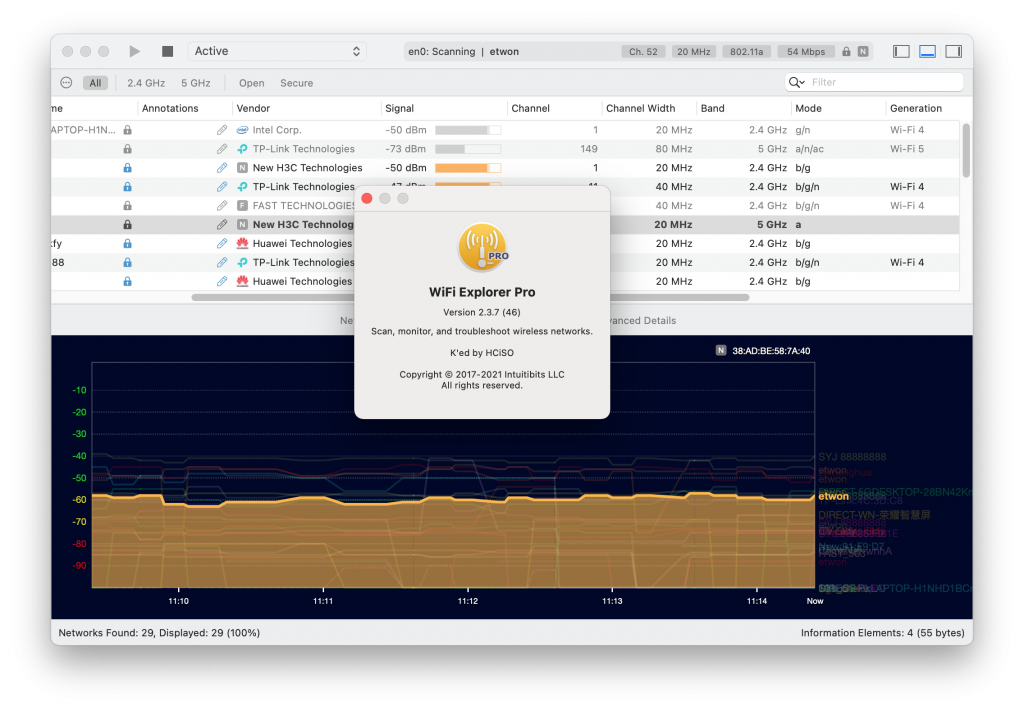Screen dimensions: 1024x712
Task: Select the 149 channel cell
Action: 588,149
